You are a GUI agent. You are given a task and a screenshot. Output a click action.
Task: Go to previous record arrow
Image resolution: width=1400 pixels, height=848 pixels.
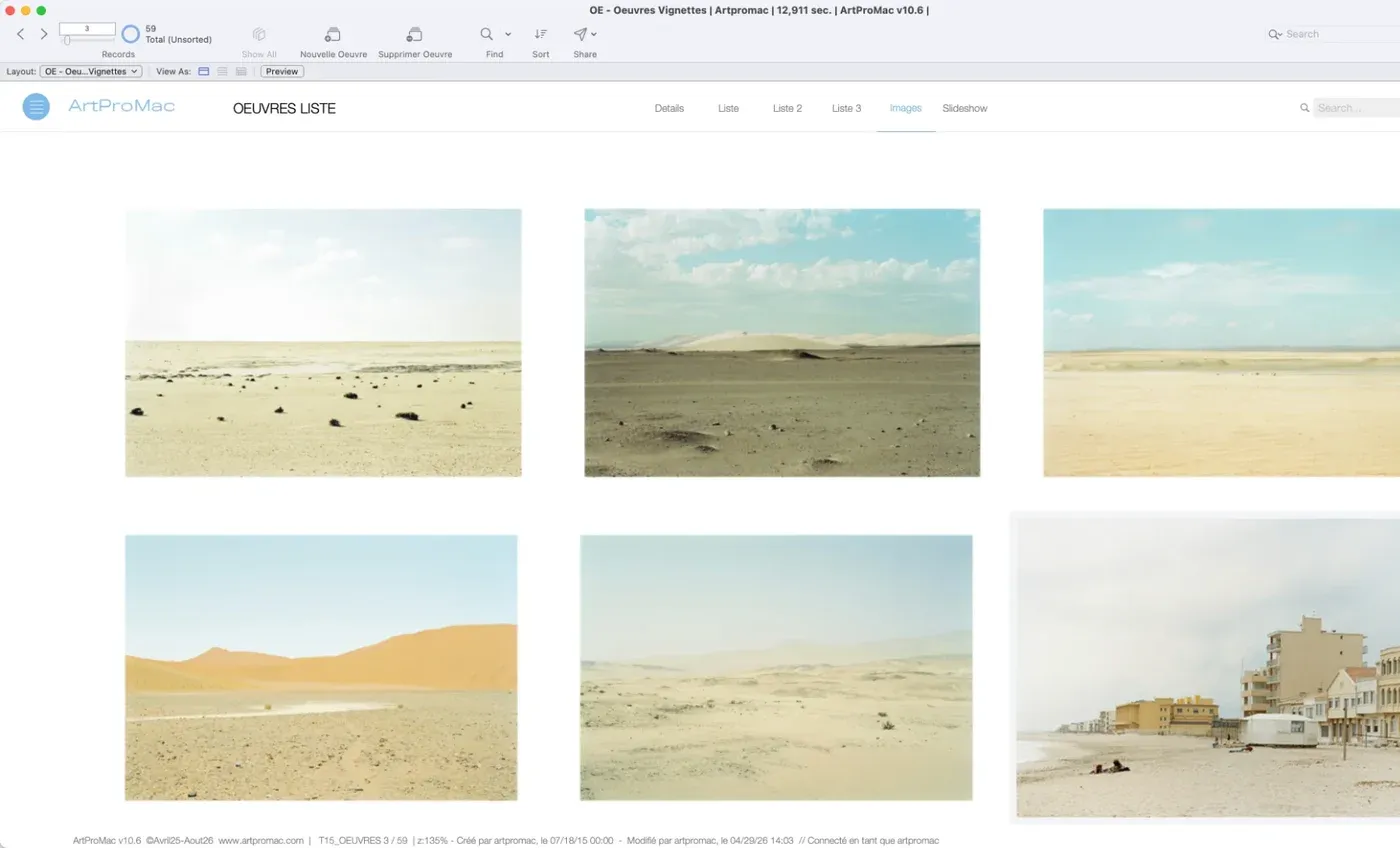coord(20,34)
